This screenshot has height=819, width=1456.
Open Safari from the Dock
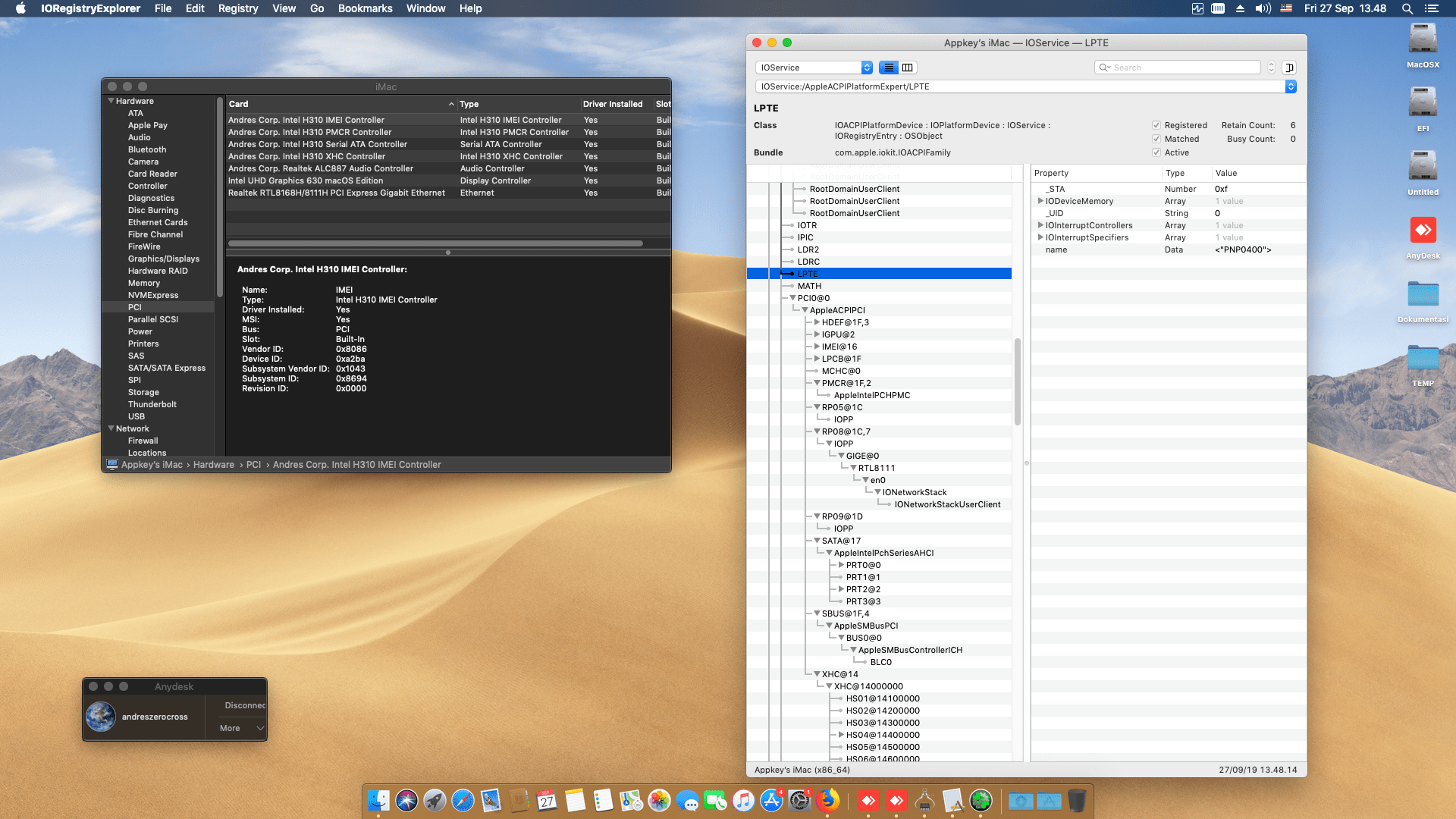click(x=463, y=801)
